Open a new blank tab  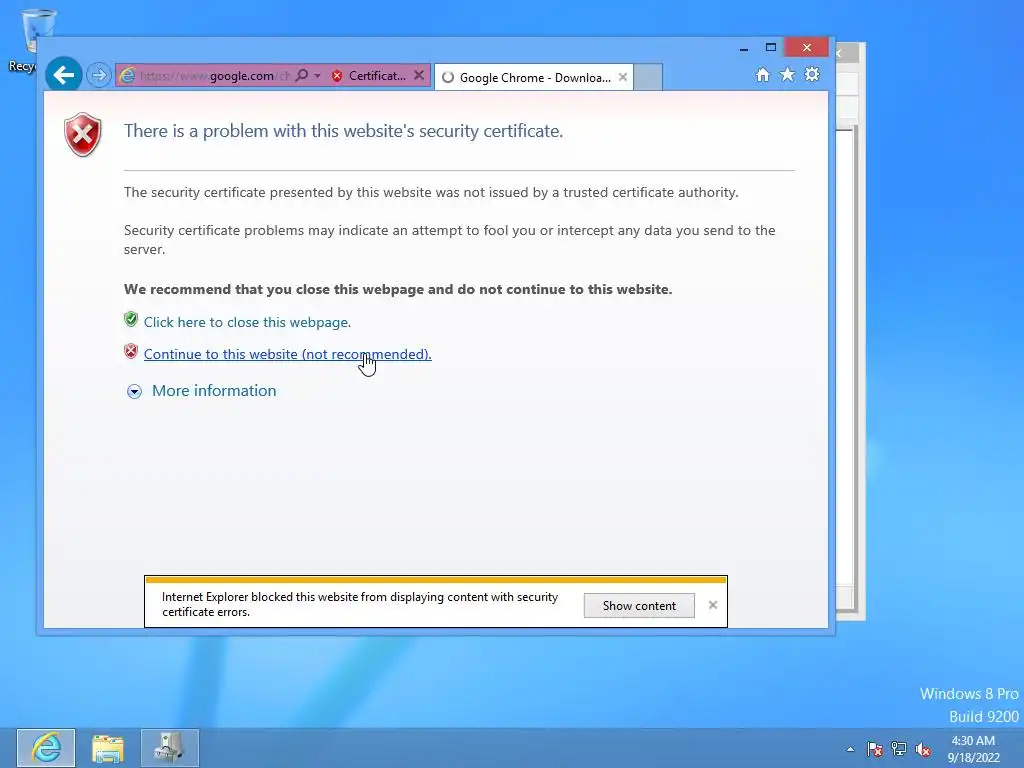tap(648, 77)
